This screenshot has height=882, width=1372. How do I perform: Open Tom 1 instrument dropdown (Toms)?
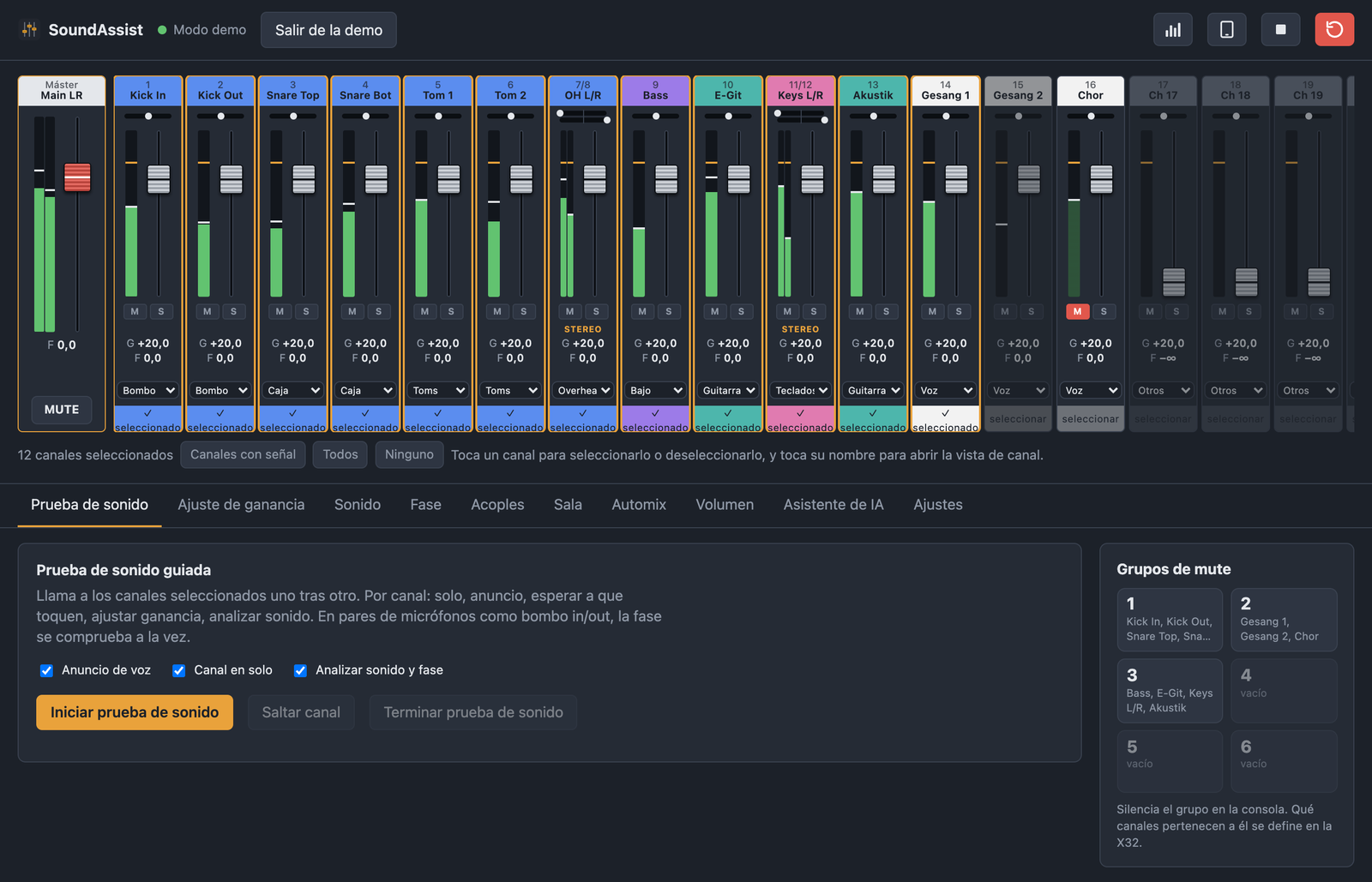coord(438,390)
